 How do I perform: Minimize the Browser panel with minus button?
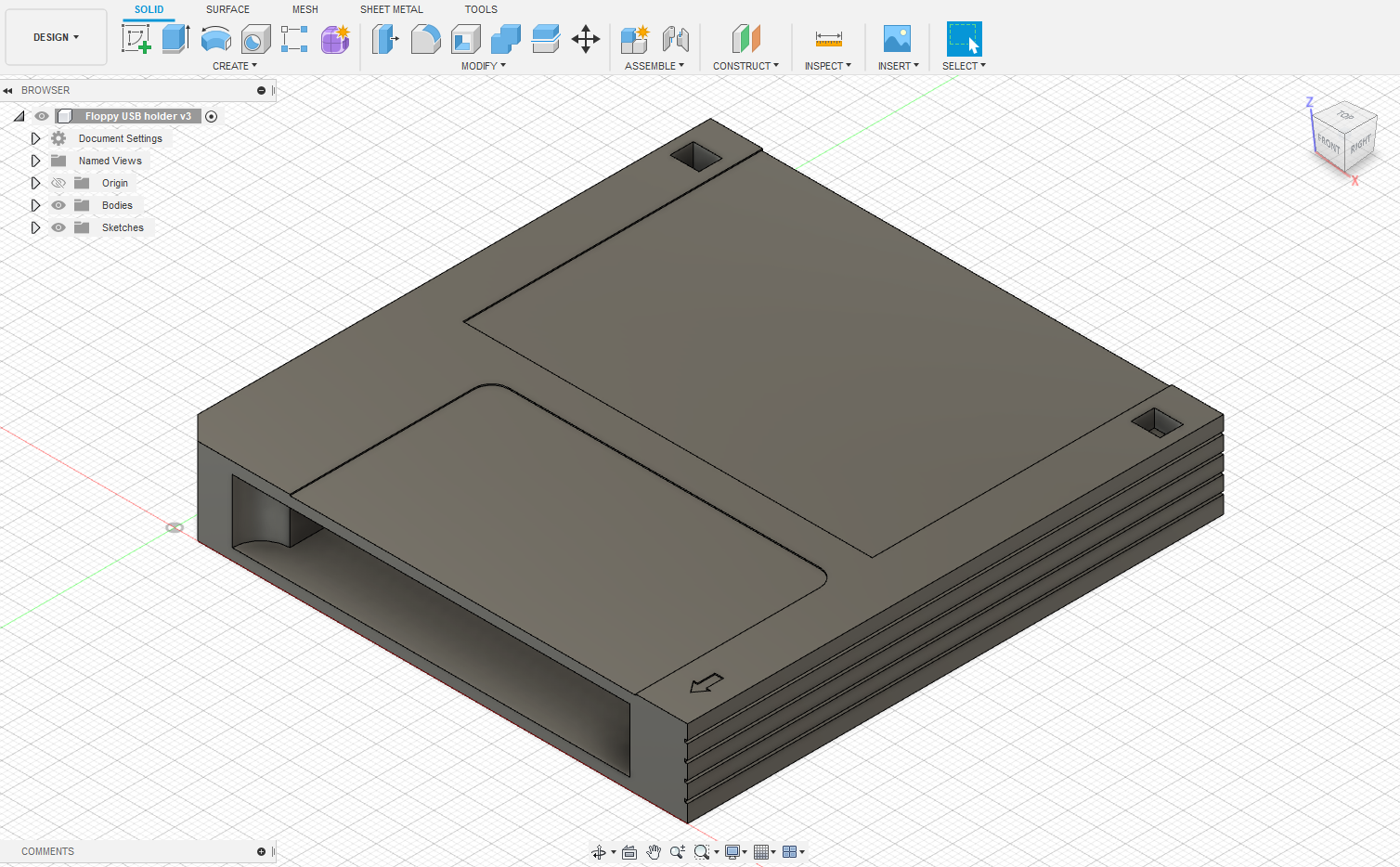(x=261, y=91)
